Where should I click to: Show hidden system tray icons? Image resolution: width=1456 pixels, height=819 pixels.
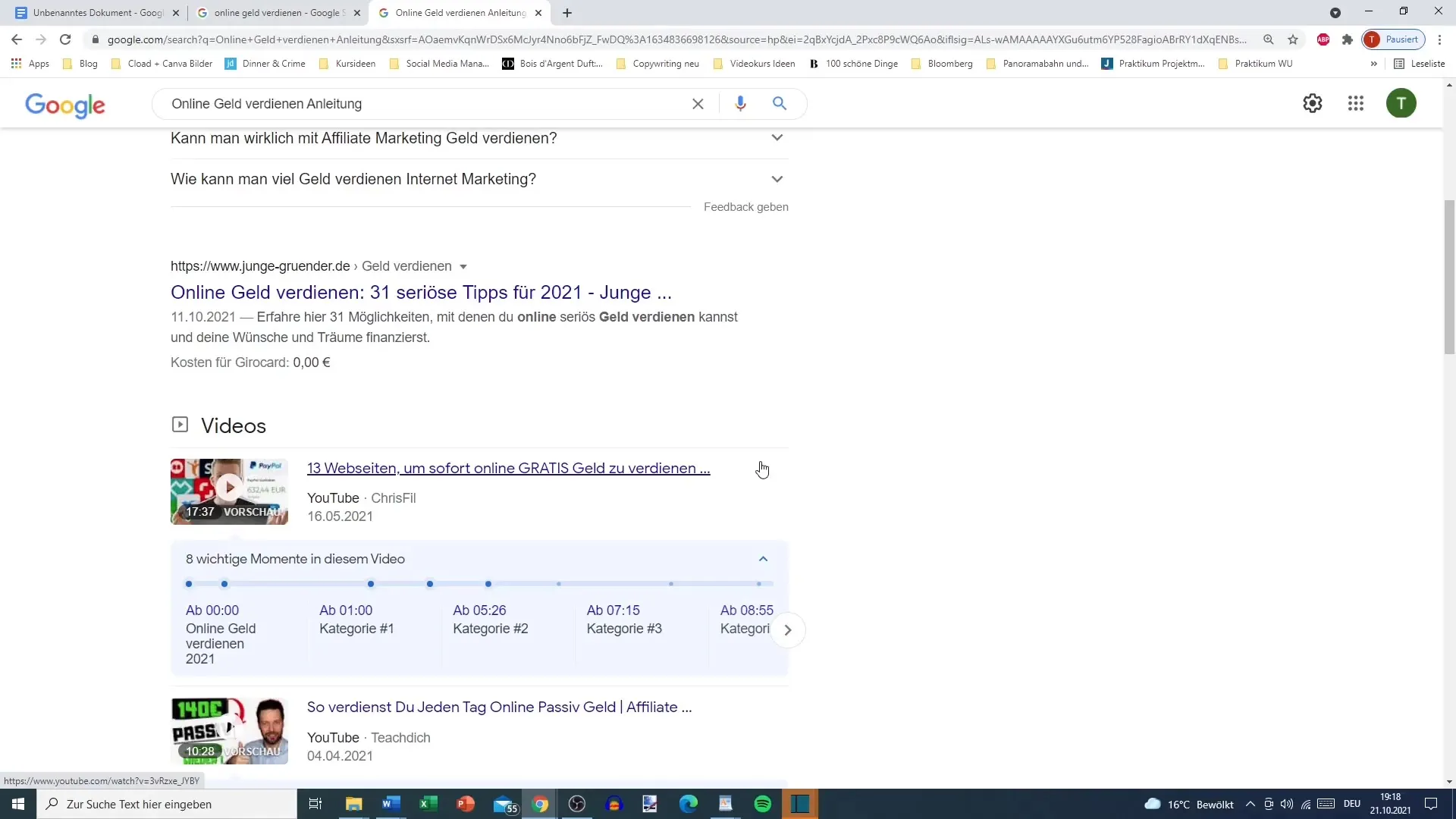point(1250,804)
